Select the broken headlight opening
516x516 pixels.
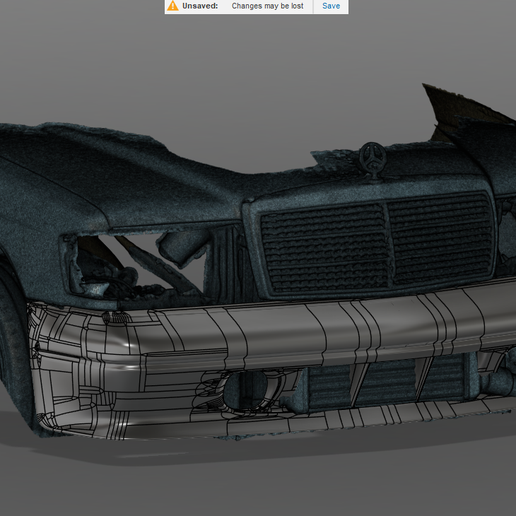click(x=133, y=267)
